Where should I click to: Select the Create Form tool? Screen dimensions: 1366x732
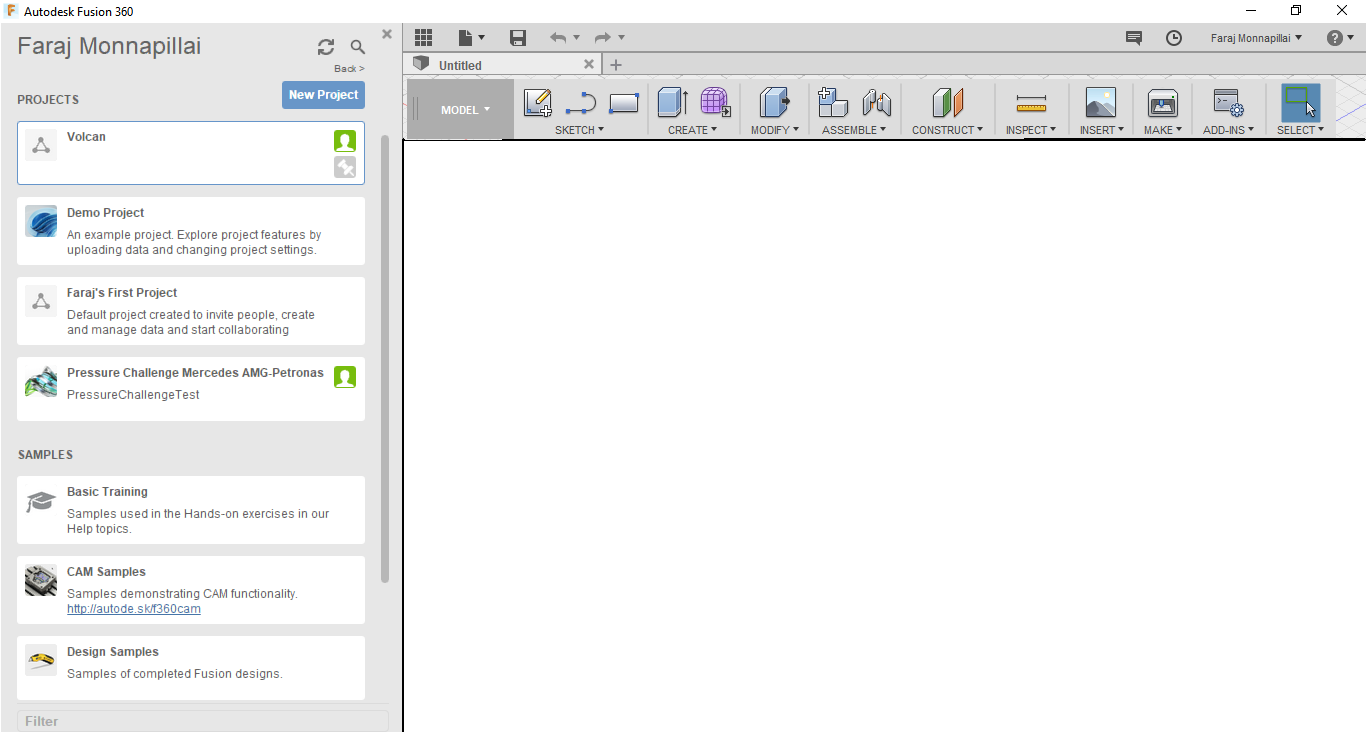(715, 103)
